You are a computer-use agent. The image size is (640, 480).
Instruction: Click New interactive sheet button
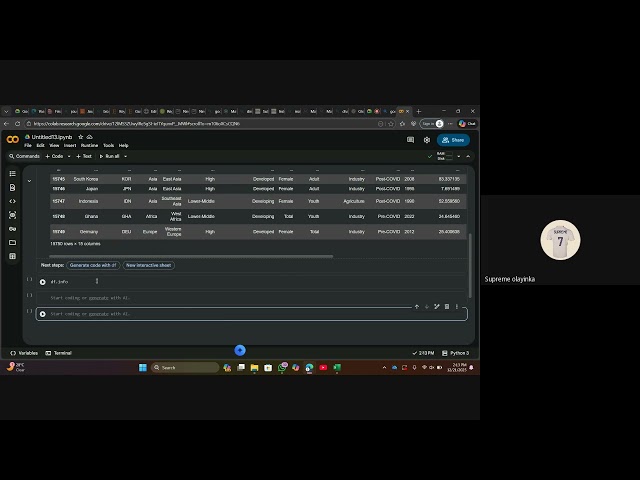point(149,265)
